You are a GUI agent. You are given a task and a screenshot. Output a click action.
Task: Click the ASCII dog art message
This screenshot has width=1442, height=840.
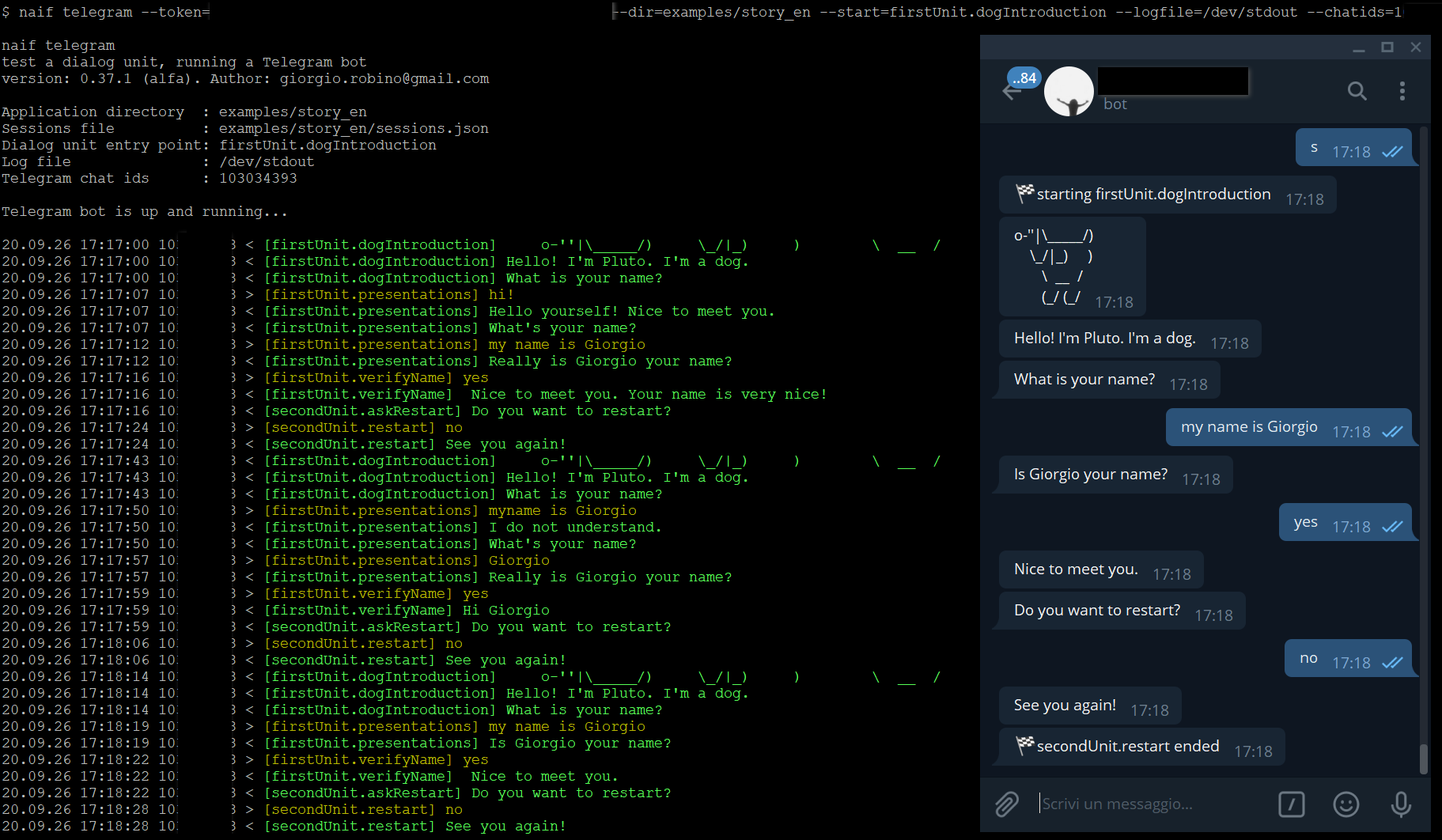[x=1072, y=267]
